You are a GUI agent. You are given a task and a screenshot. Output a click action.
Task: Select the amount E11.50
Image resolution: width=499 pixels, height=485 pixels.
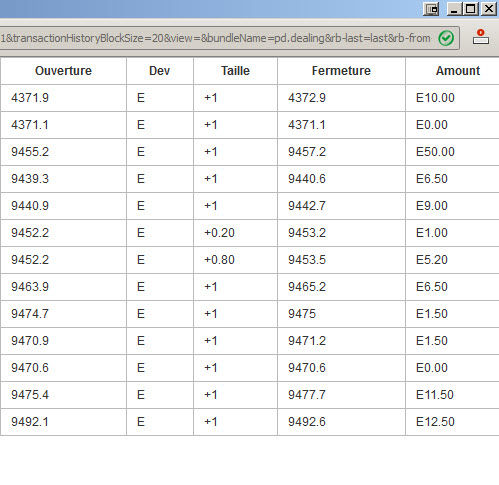pyautogui.click(x=435, y=395)
